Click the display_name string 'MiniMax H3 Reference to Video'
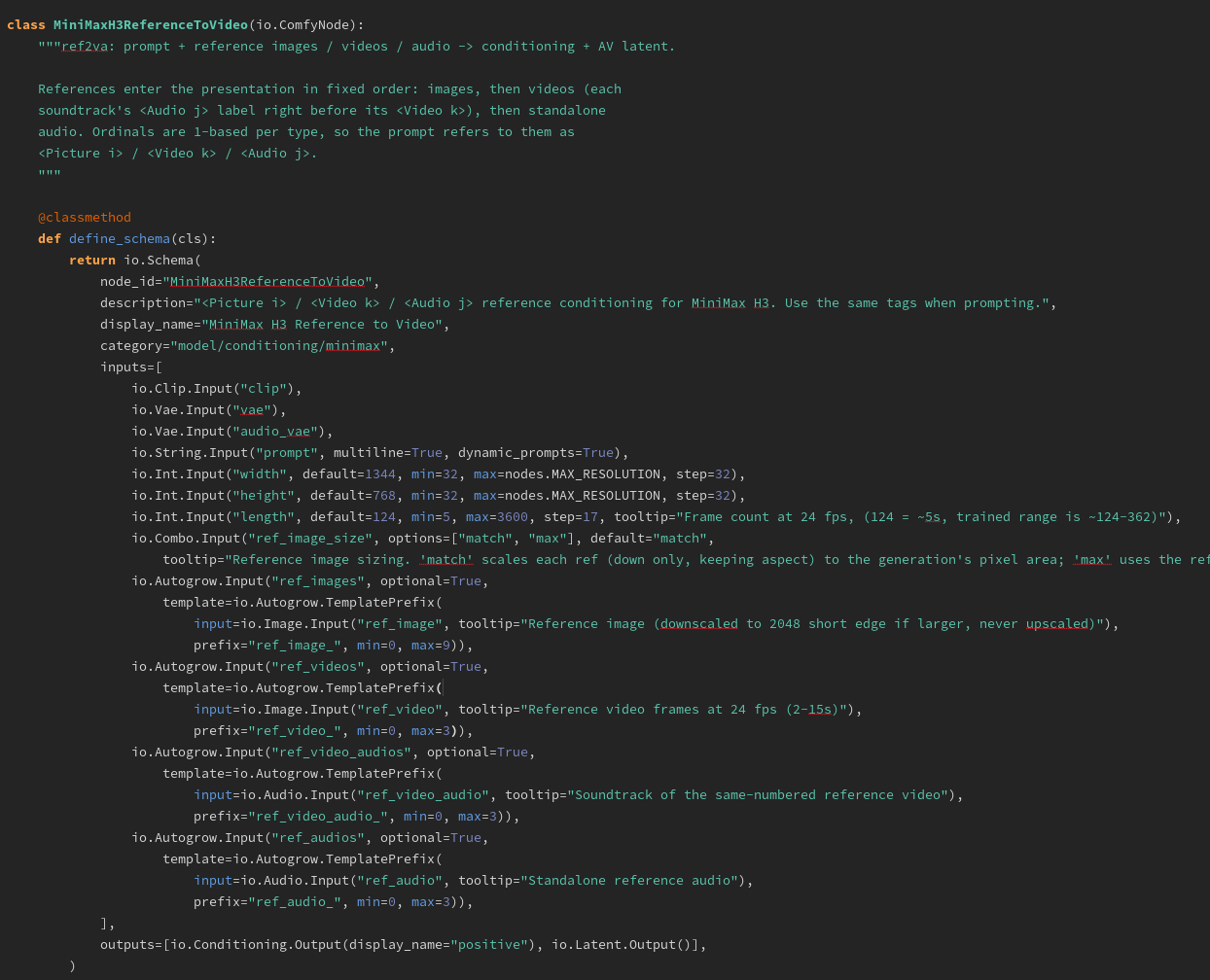1210x980 pixels. click(x=322, y=324)
